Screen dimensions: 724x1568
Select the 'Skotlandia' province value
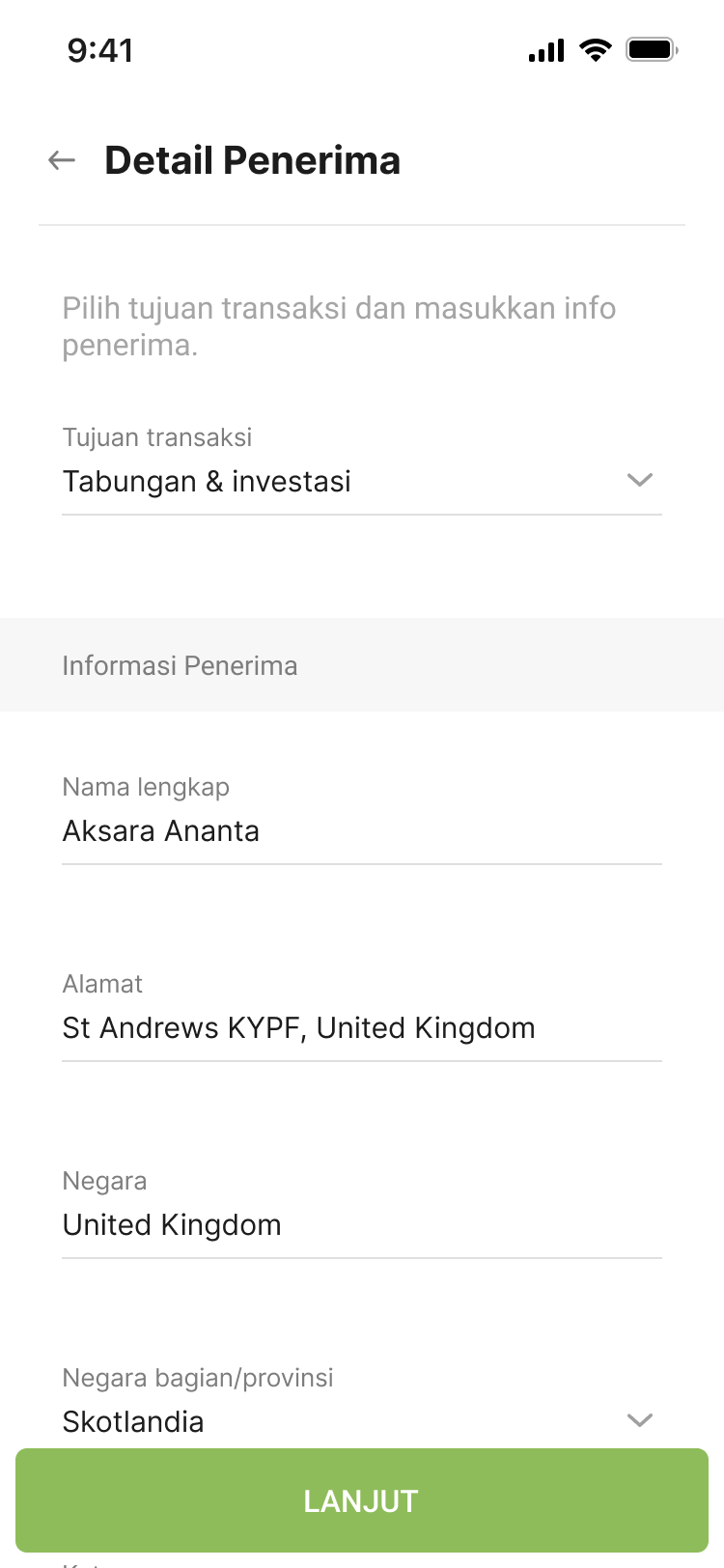coord(133,1422)
